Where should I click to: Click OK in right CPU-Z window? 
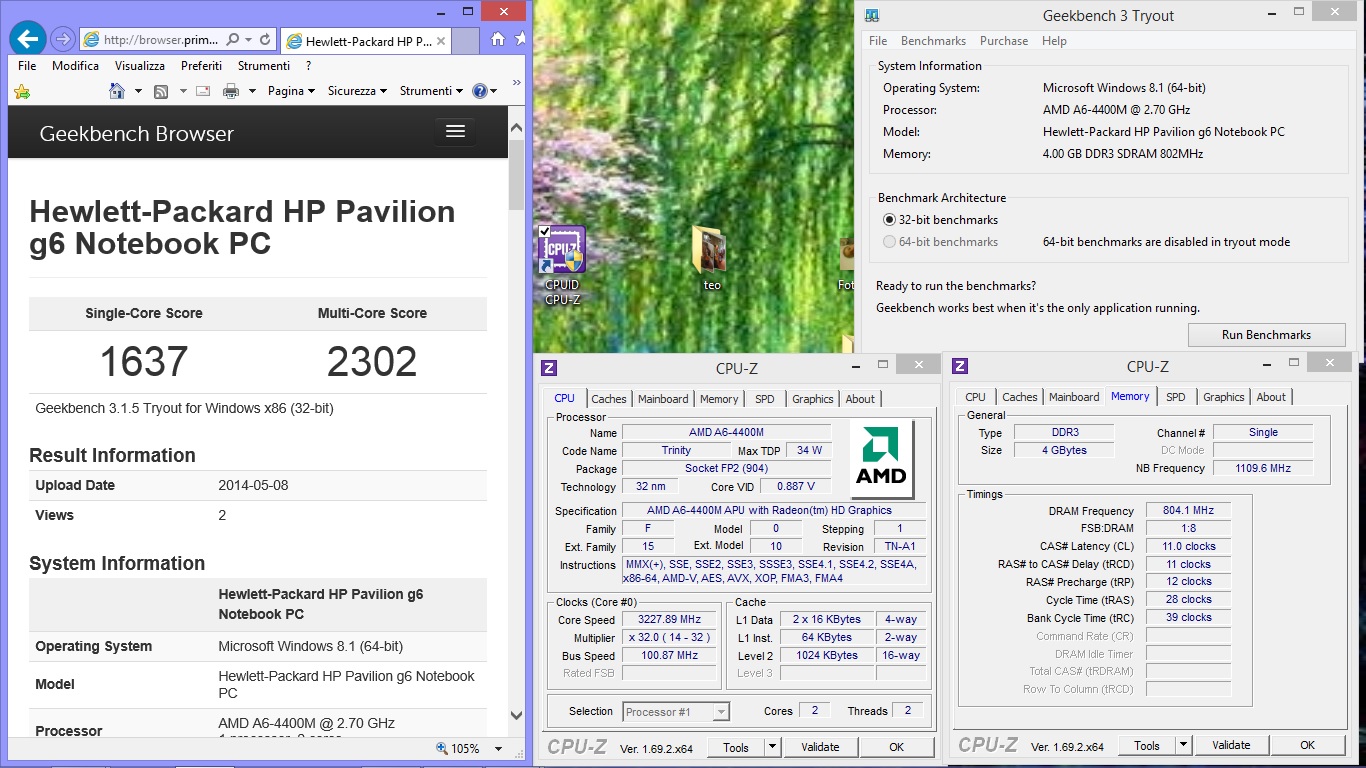(1307, 745)
